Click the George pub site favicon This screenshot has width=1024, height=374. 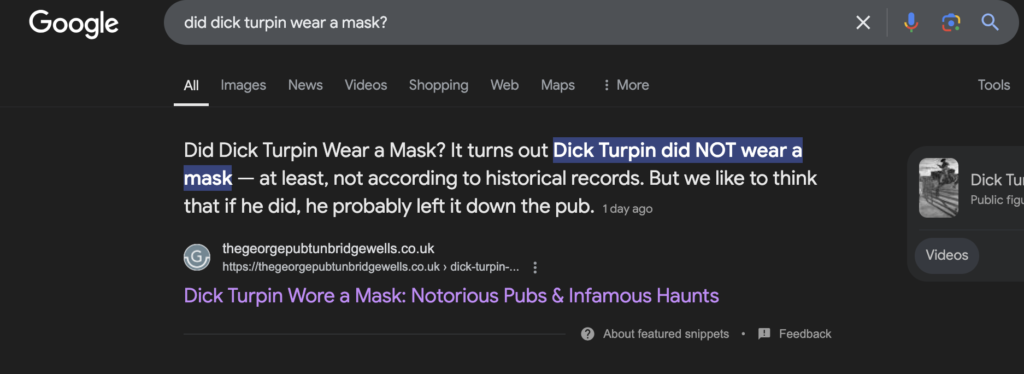pos(197,257)
